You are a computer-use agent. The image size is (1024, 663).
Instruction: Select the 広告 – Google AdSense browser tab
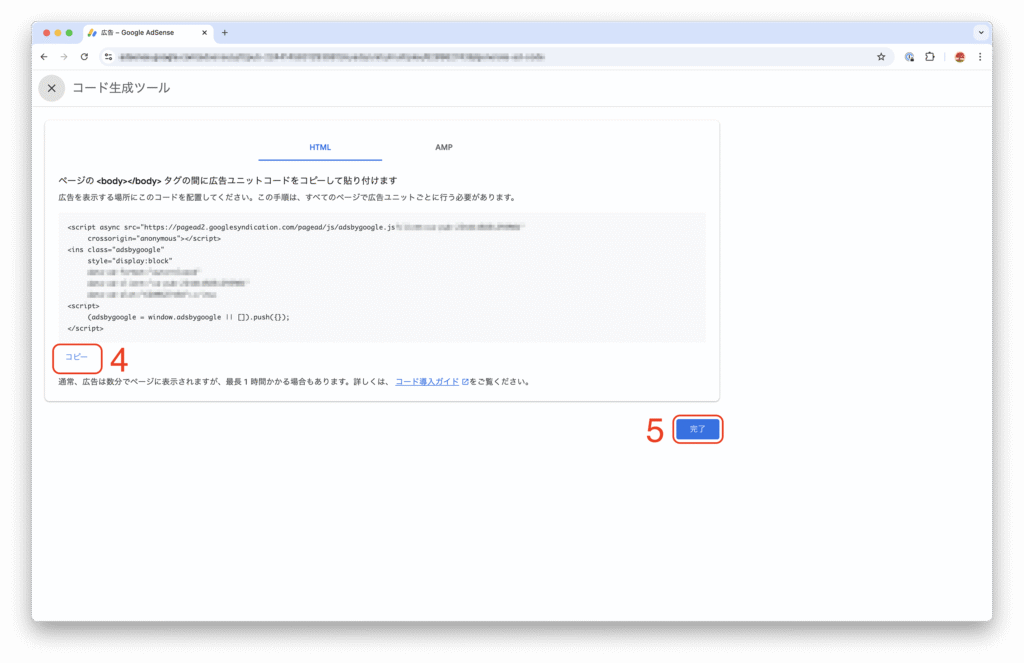[x=148, y=33]
